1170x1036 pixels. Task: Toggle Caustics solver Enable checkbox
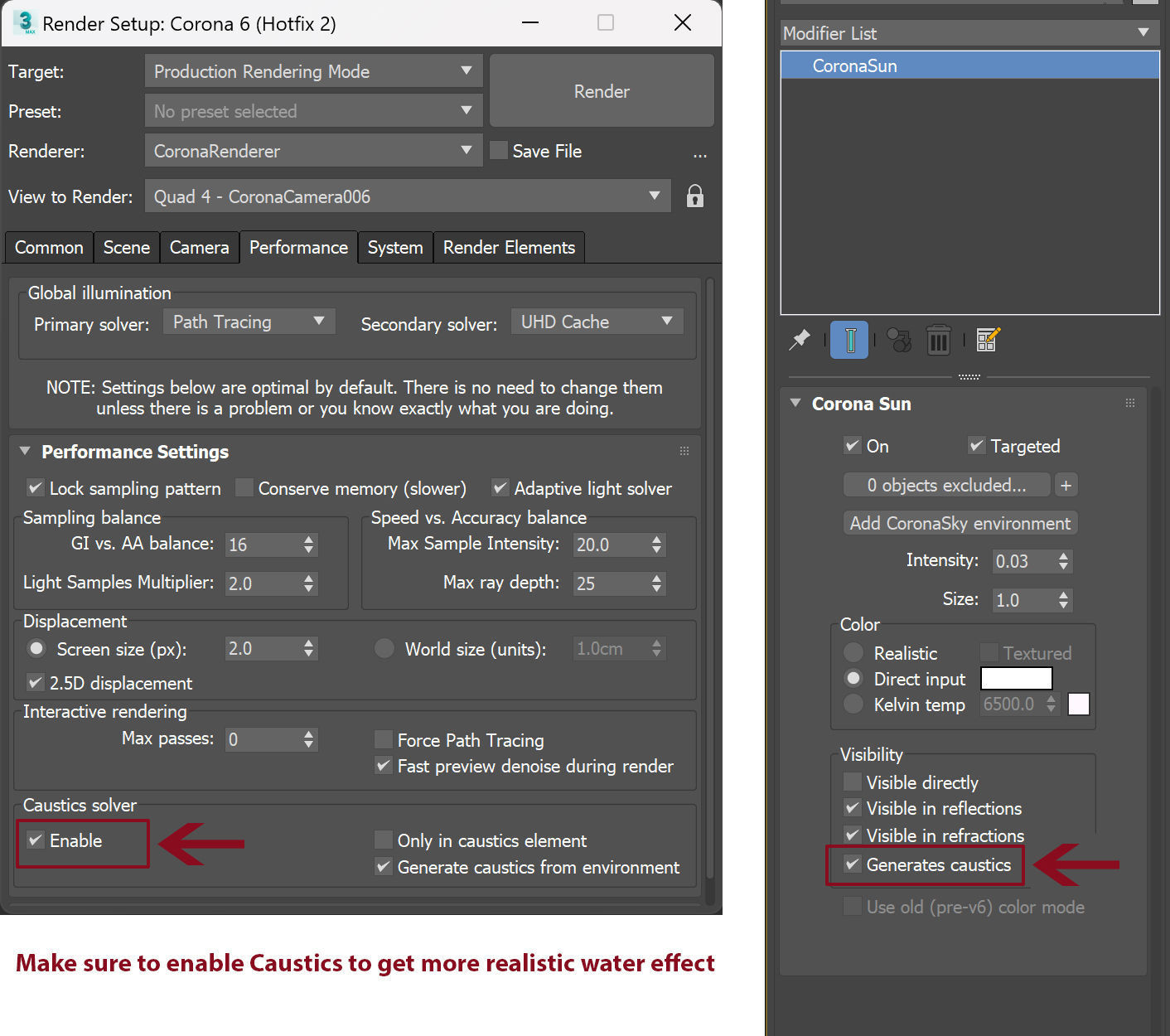coord(36,840)
